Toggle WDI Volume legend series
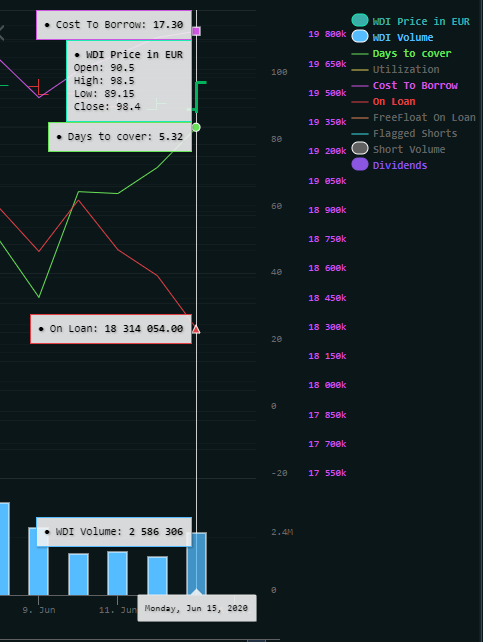The image size is (483, 642). pyautogui.click(x=392, y=37)
